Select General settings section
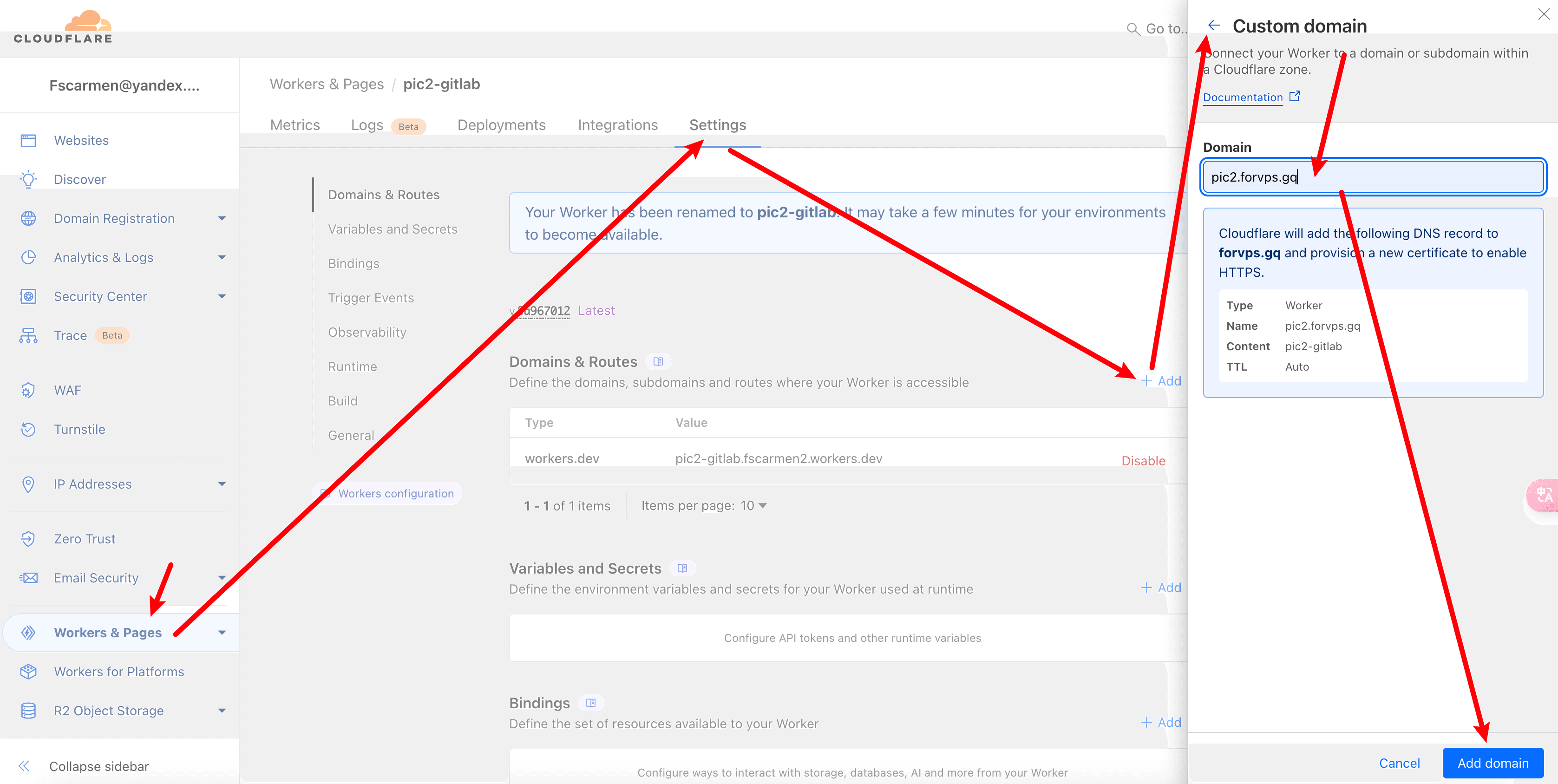The image size is (1558, 784). 351,436
